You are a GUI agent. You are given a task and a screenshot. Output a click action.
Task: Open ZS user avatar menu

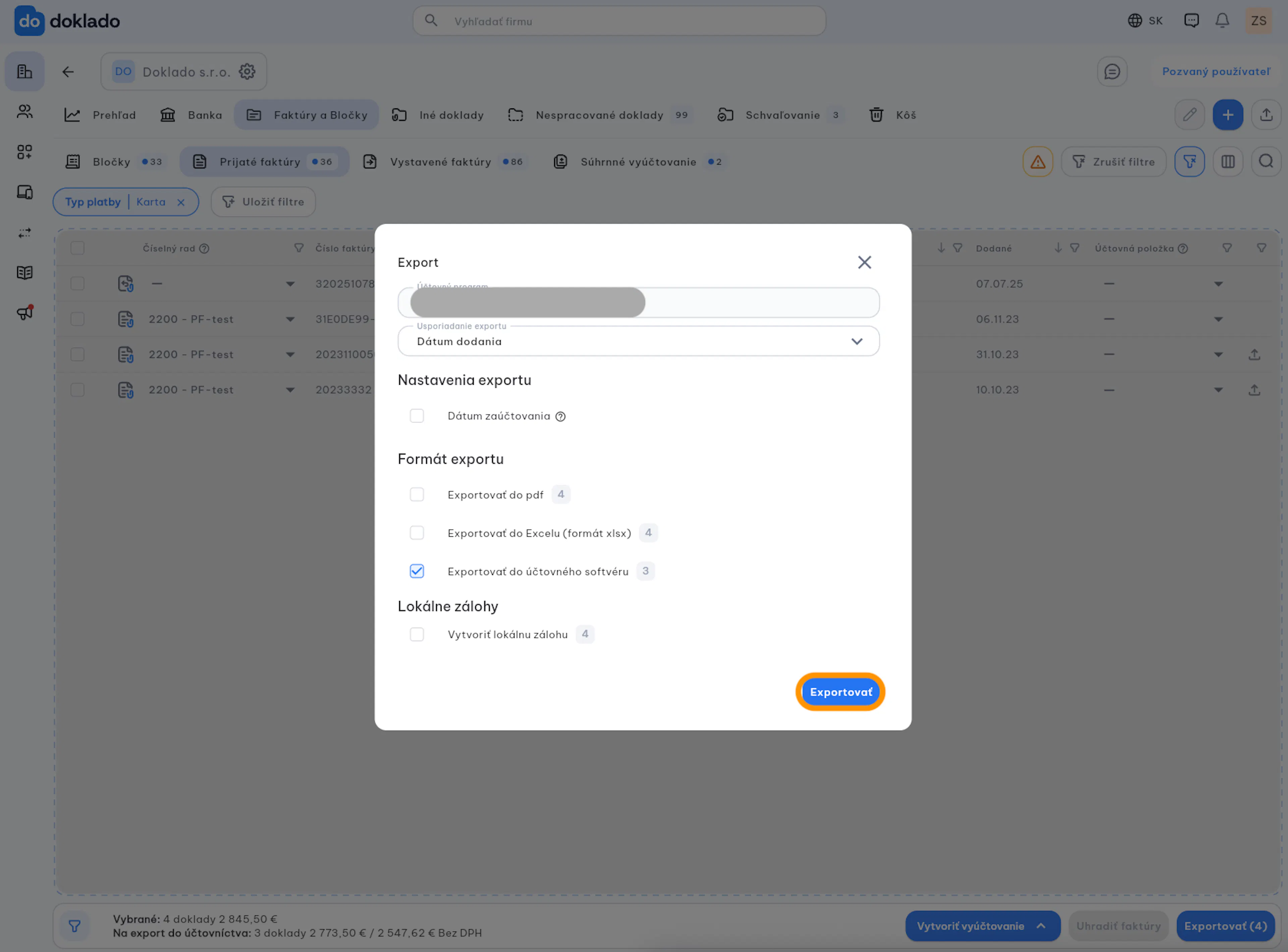tap(1258, 21)
